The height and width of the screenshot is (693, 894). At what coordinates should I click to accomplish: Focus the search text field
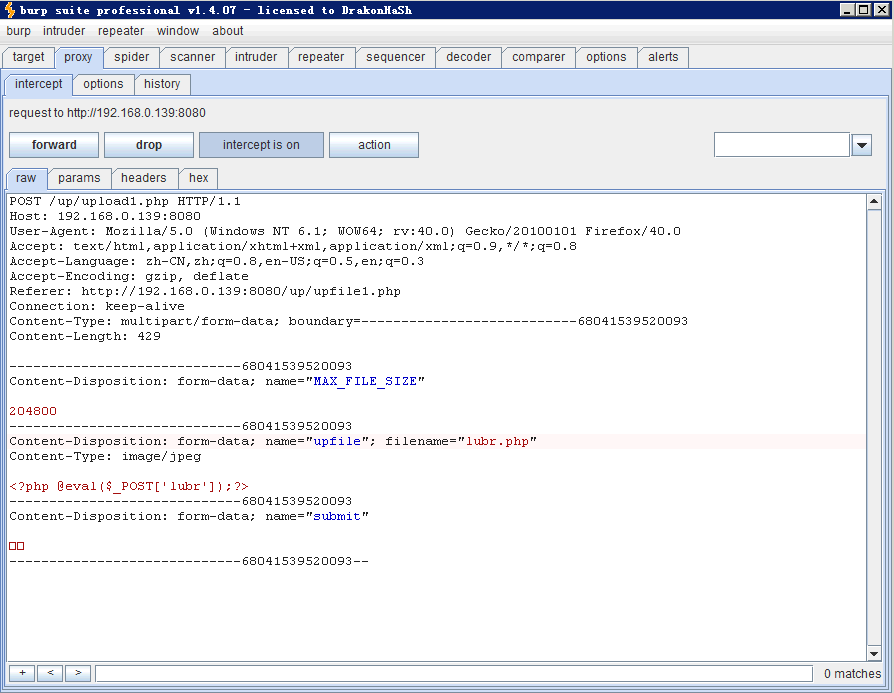point(454,673)
